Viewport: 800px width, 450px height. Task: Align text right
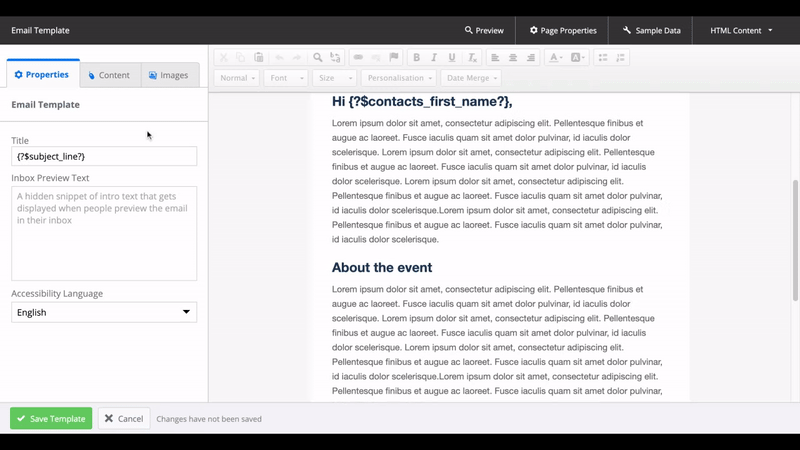click(x=531, y=57)
